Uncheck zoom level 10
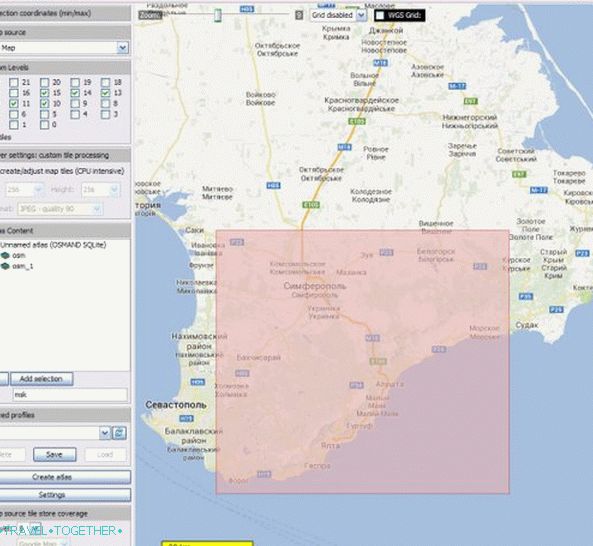Screen dimensions: 593x546 point(45,104)
